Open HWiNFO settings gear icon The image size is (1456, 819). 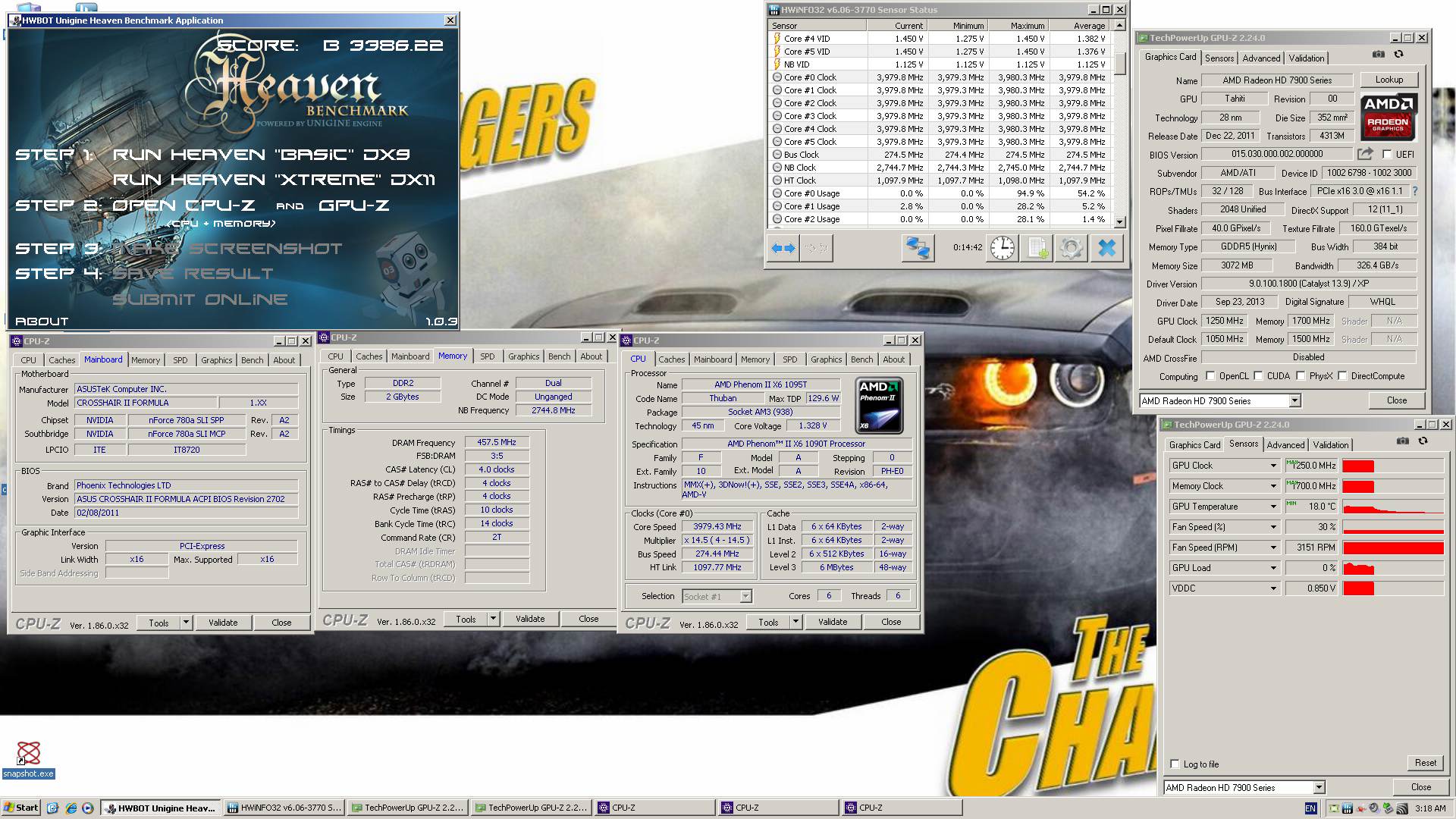(x=1072, y=248)
